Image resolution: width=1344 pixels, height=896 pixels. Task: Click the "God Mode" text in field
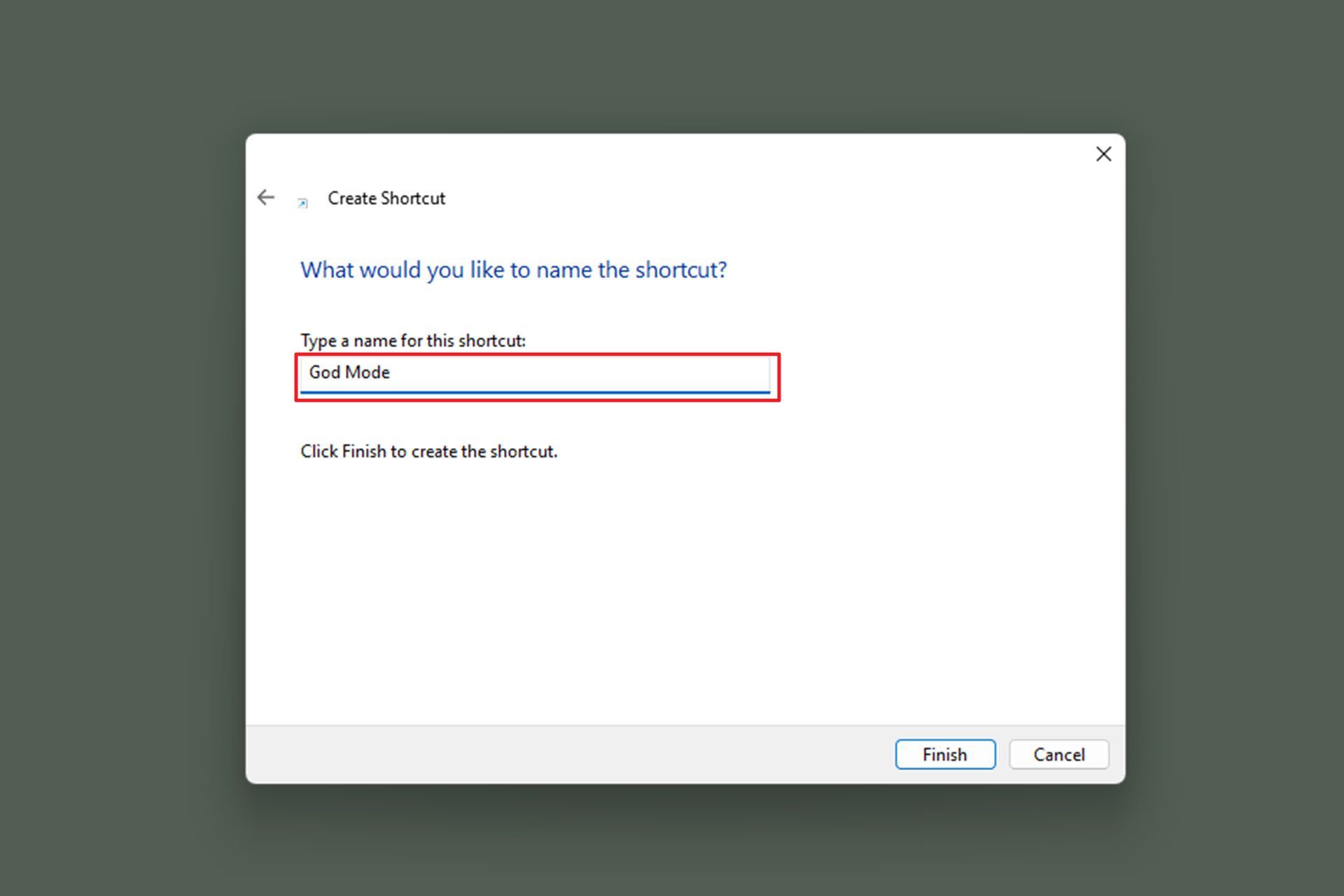click(x=349, y=372)
